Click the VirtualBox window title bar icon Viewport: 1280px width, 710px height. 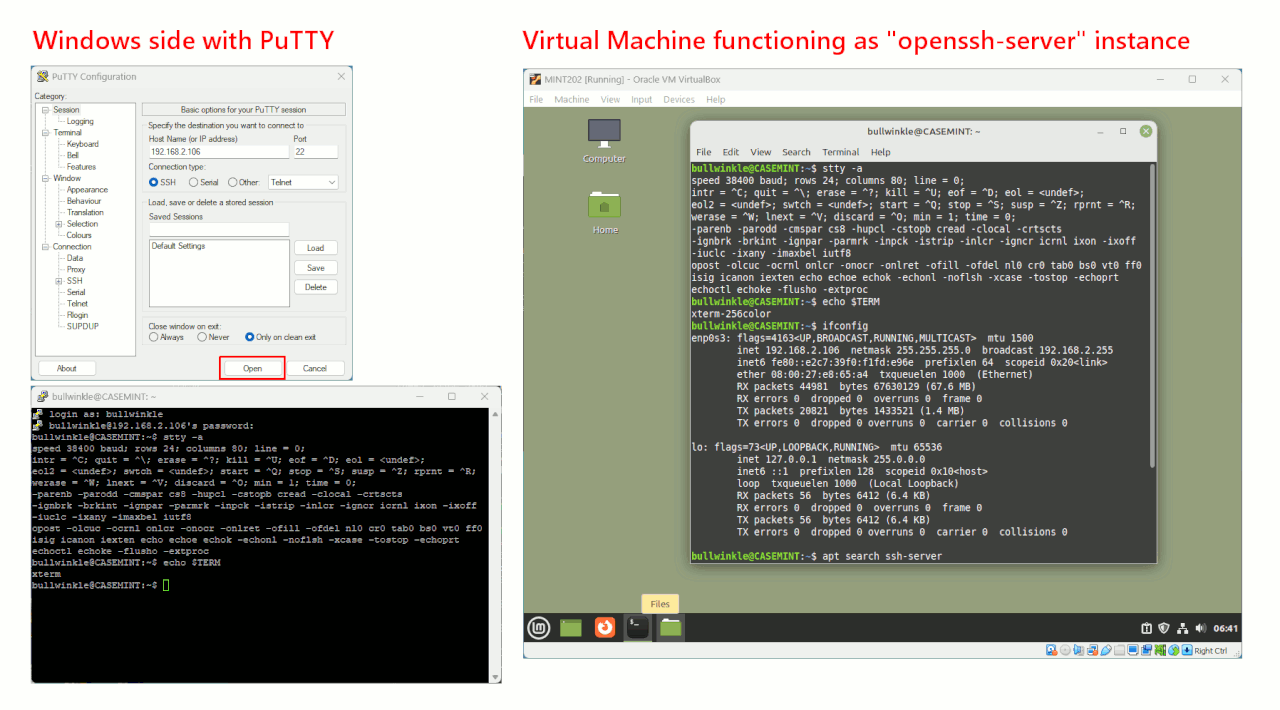[x=535, y=79]
